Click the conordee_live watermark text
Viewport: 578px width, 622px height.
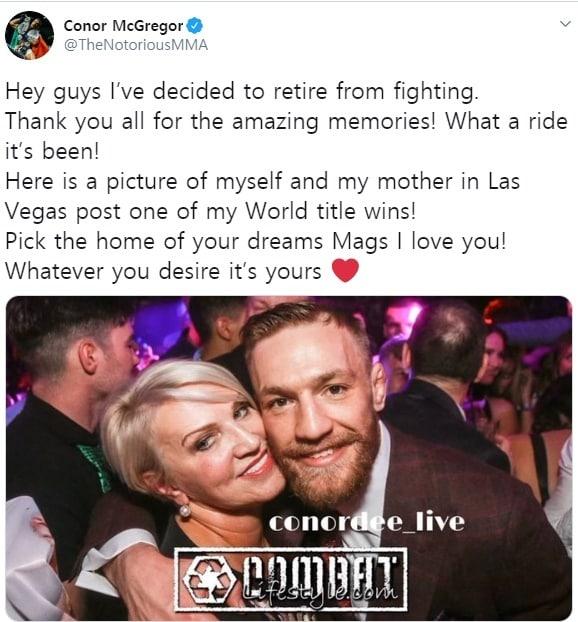pyautogui.click(x=367, y=522)
